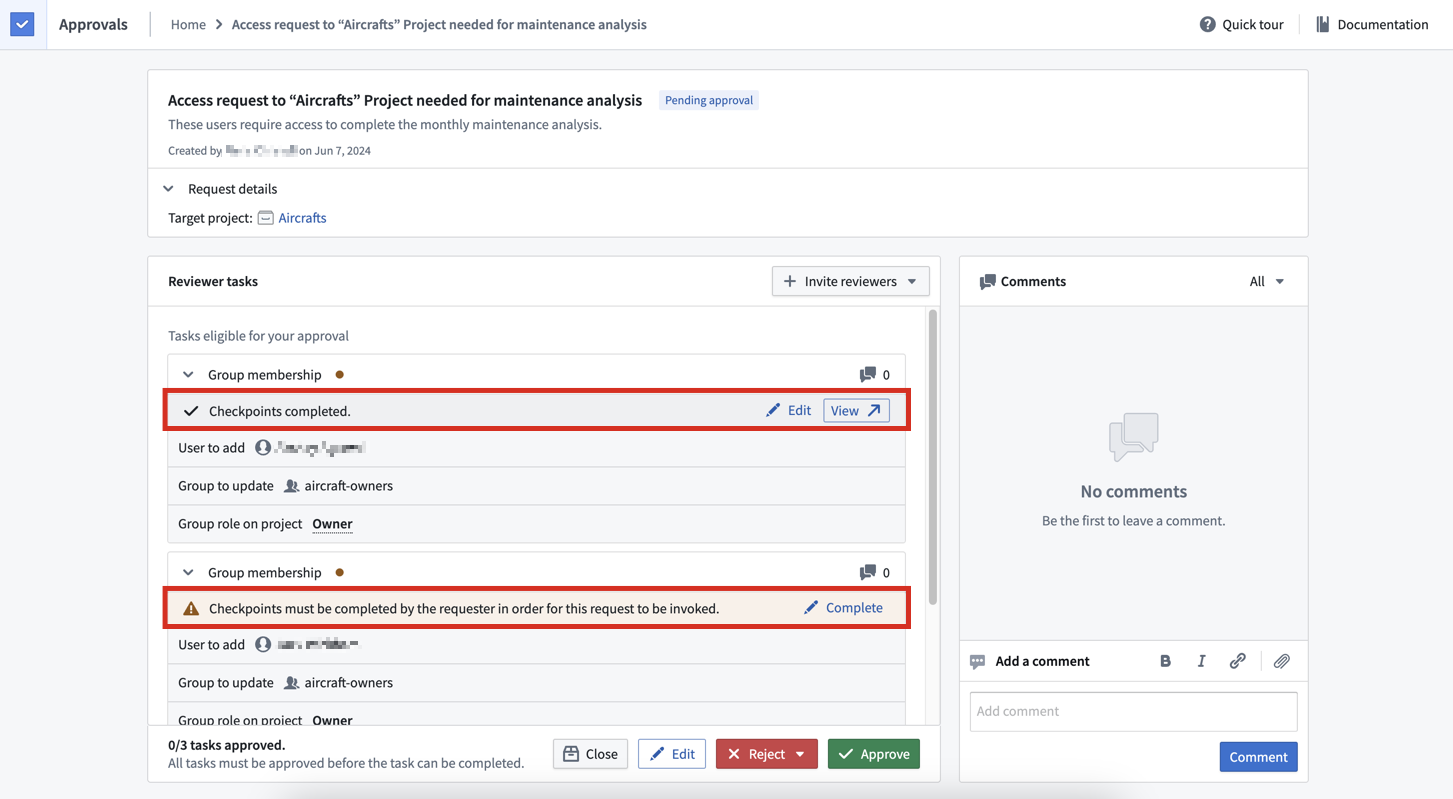Open the All comments filter dropdown
Screen dimensions: 1453x799
(1266, 282)
